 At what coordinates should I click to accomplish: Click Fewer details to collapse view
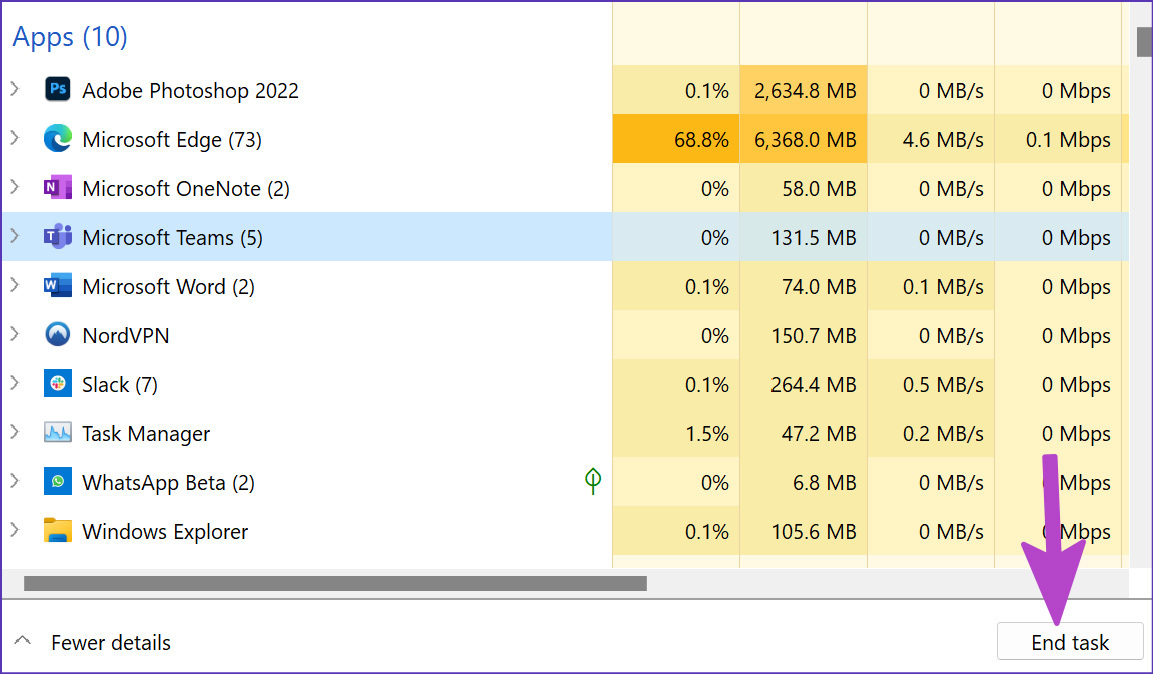coord(110,642)
